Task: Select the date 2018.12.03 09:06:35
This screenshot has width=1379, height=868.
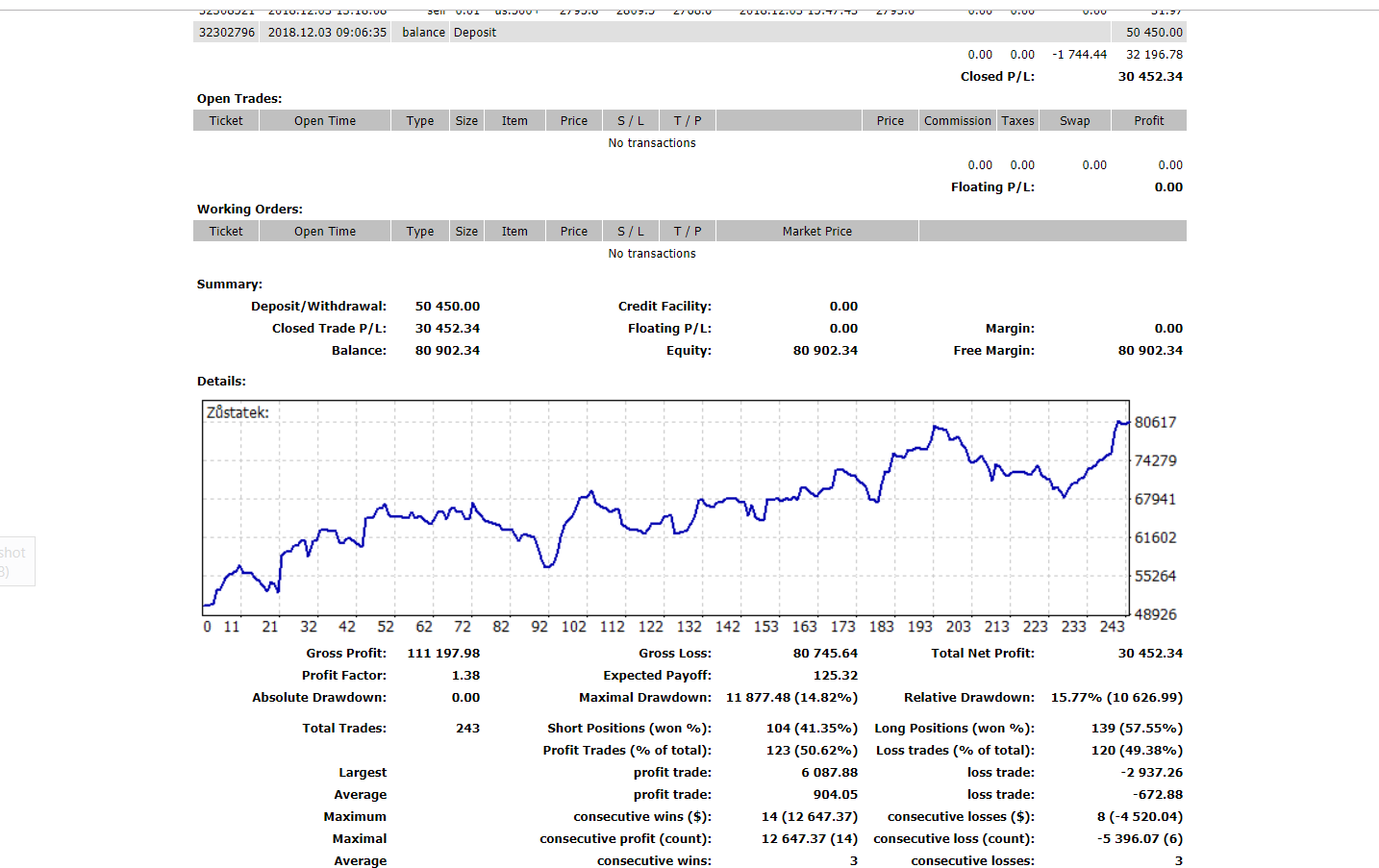Action: click(x=327, y=32)
